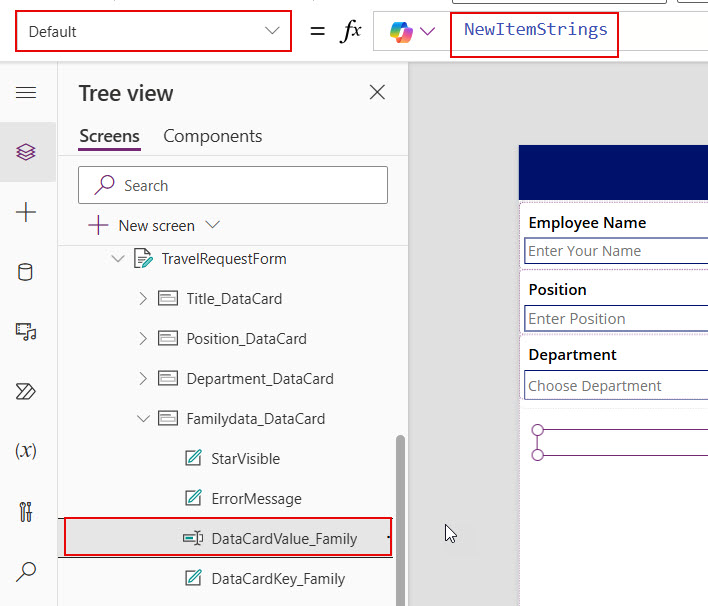
Task: Open the Copilot formula assistant icon
Action: (x=401, y=32)
